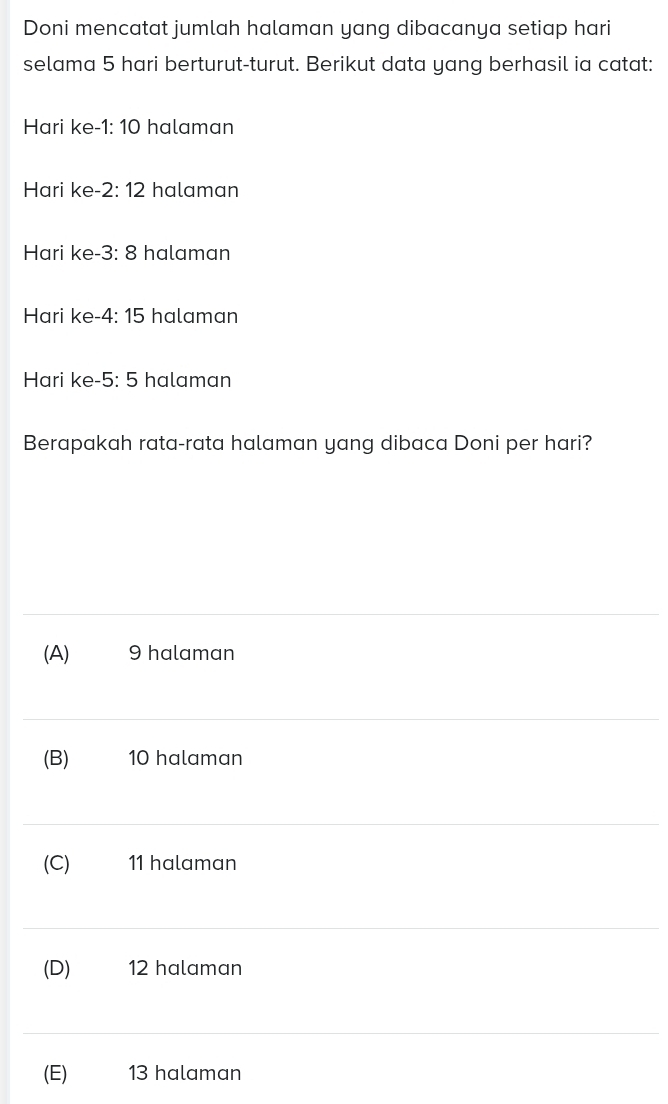This screenshot has height=1104, width=668.
Task: Click the "Hari ke-2: 12 halaman" line
Action: 131,191
